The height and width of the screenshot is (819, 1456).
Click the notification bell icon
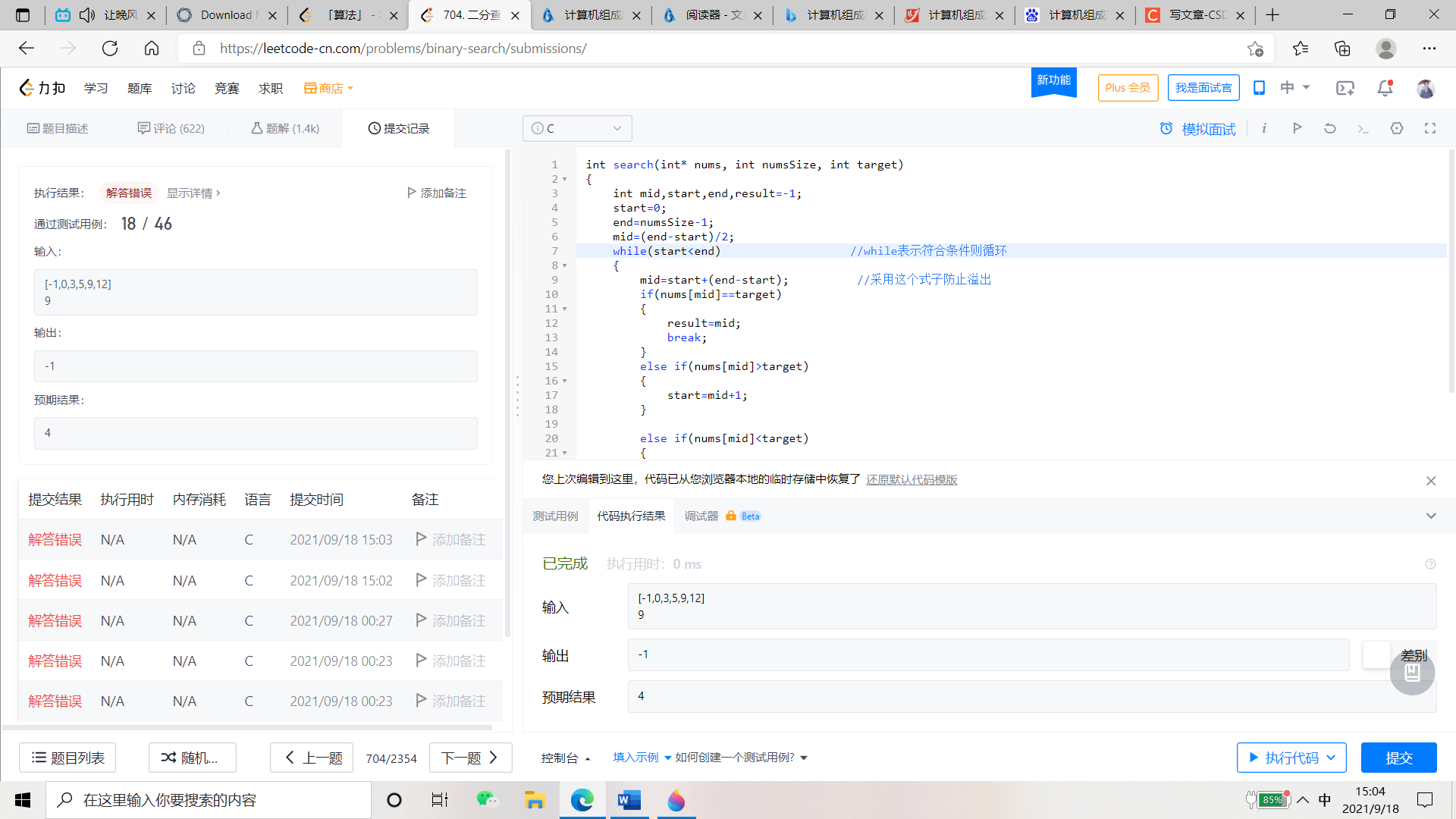click(x=1385, y=88)
